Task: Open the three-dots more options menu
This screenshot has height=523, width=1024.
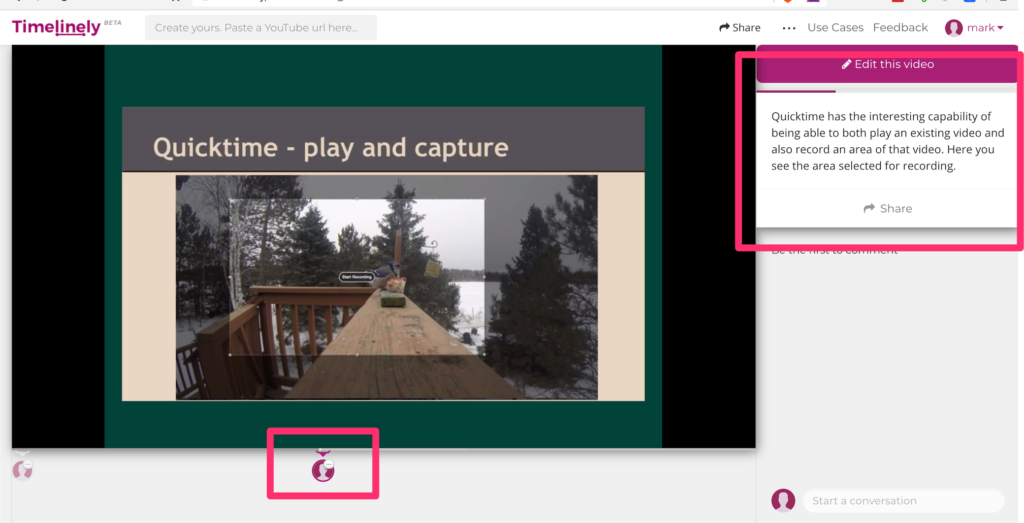Action: pos(789,28)
